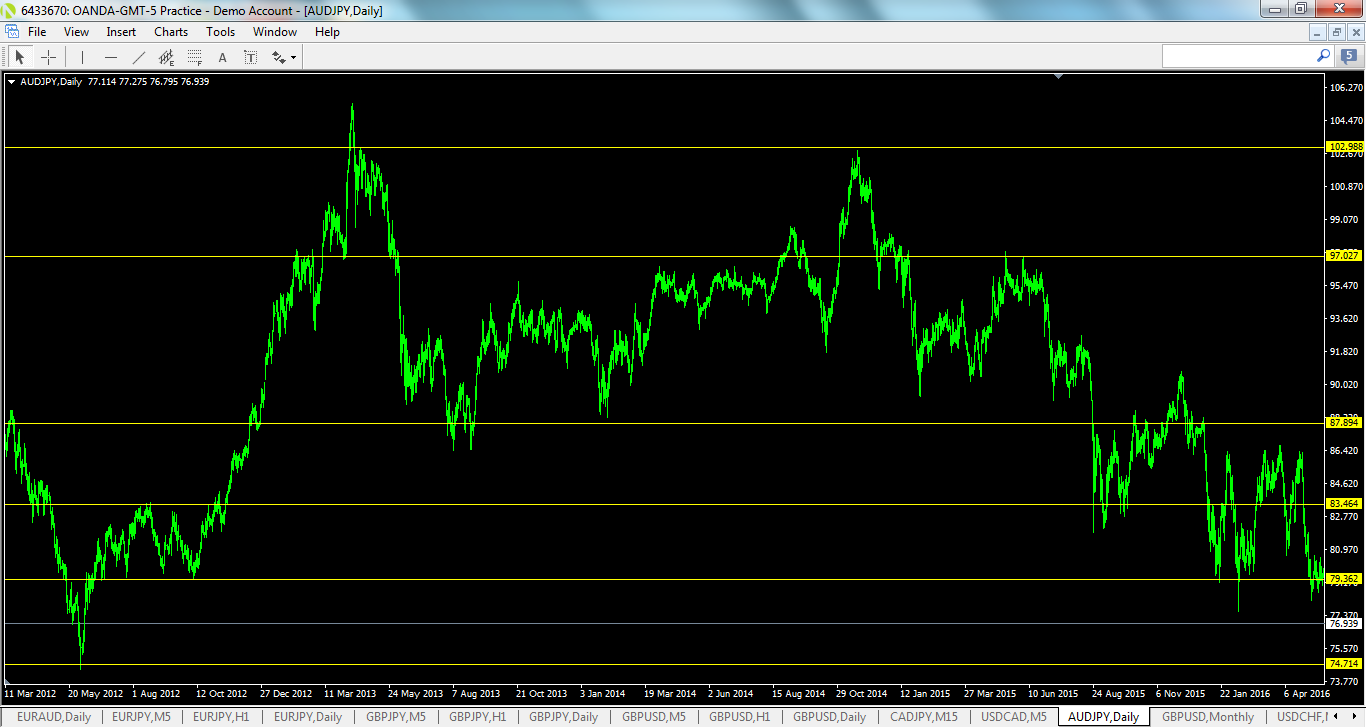Select the Equidistant Channel tool

tap(166, 57)
